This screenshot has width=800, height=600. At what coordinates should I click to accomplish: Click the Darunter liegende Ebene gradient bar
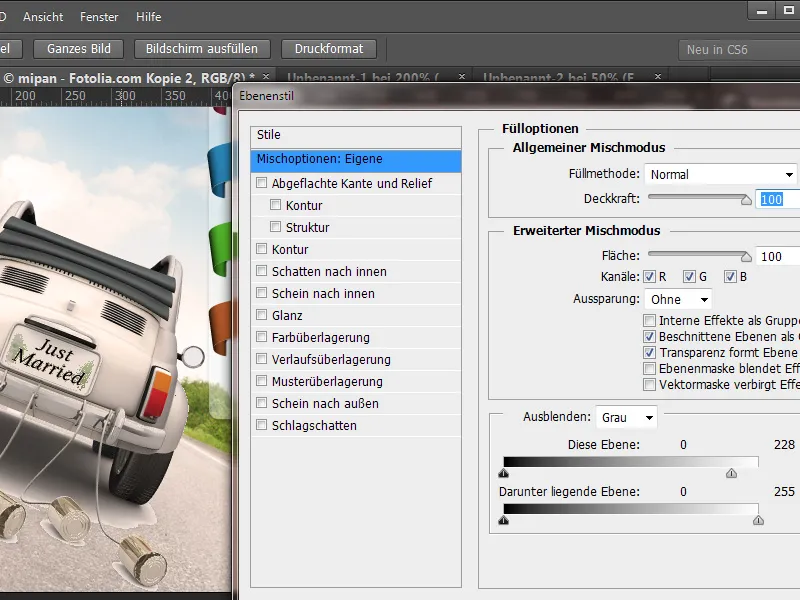pyautogui.click(x=631, y=509)
